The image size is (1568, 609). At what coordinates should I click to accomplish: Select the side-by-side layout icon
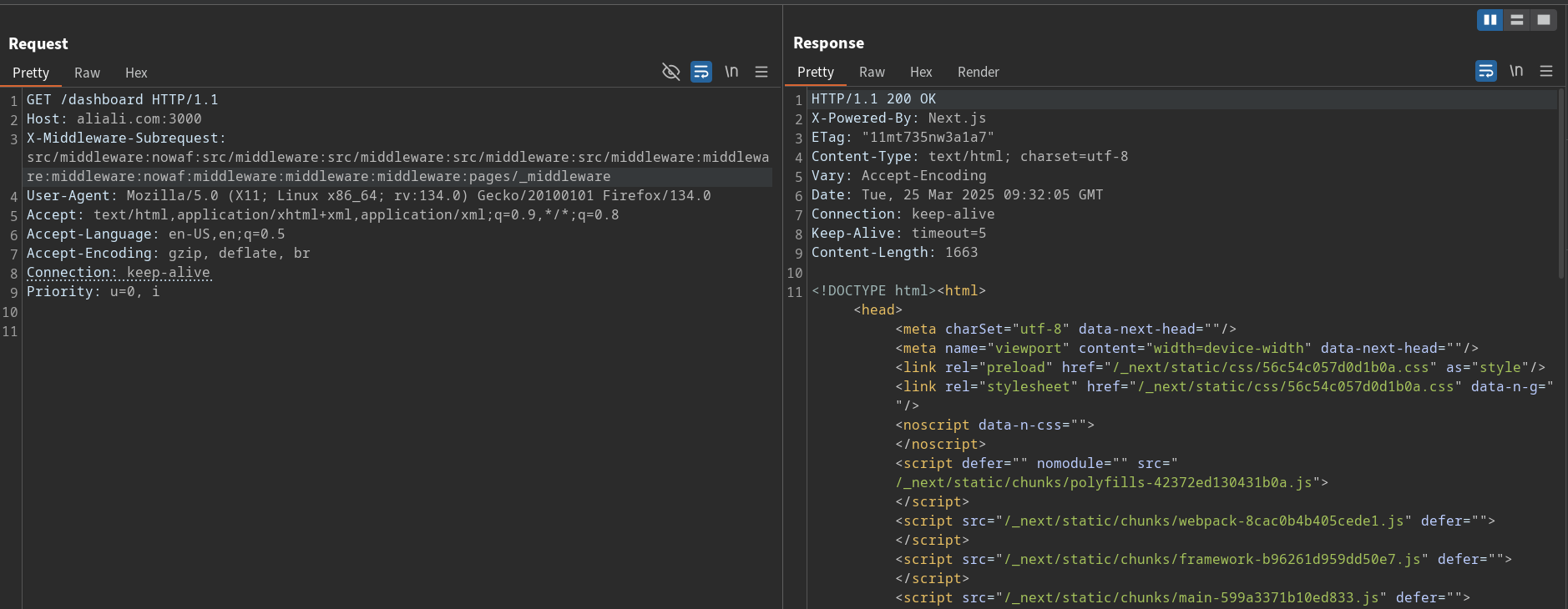pos(1490,20)
